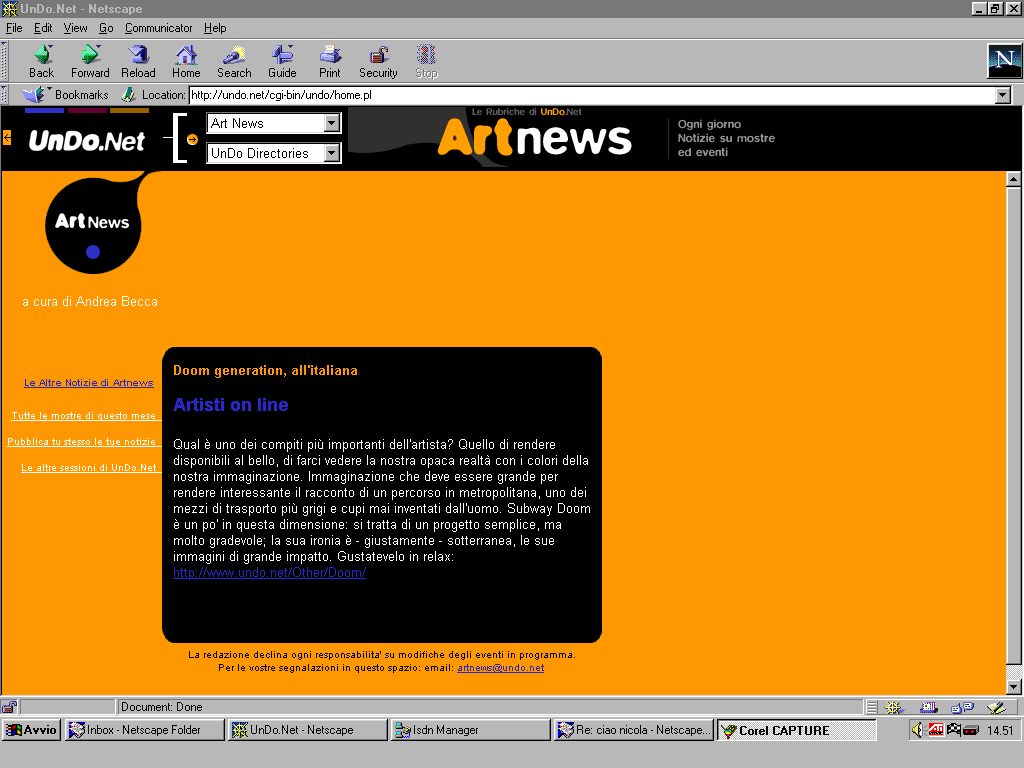
Task: Show Security info from the toolbar
Action: (x=378, y=61)
